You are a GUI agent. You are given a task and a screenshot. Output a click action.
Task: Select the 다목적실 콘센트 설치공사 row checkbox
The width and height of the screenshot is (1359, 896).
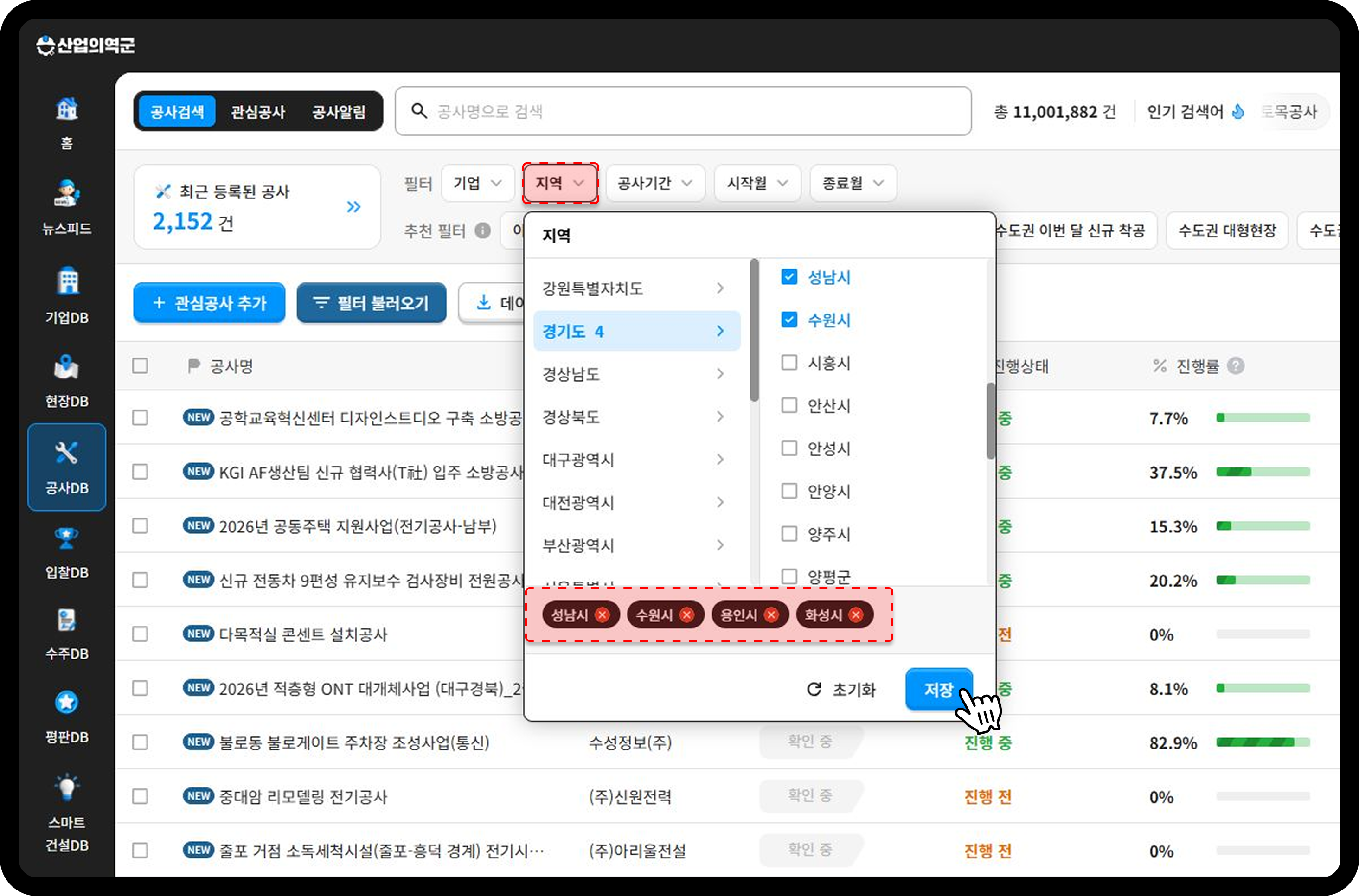(140, 634)
